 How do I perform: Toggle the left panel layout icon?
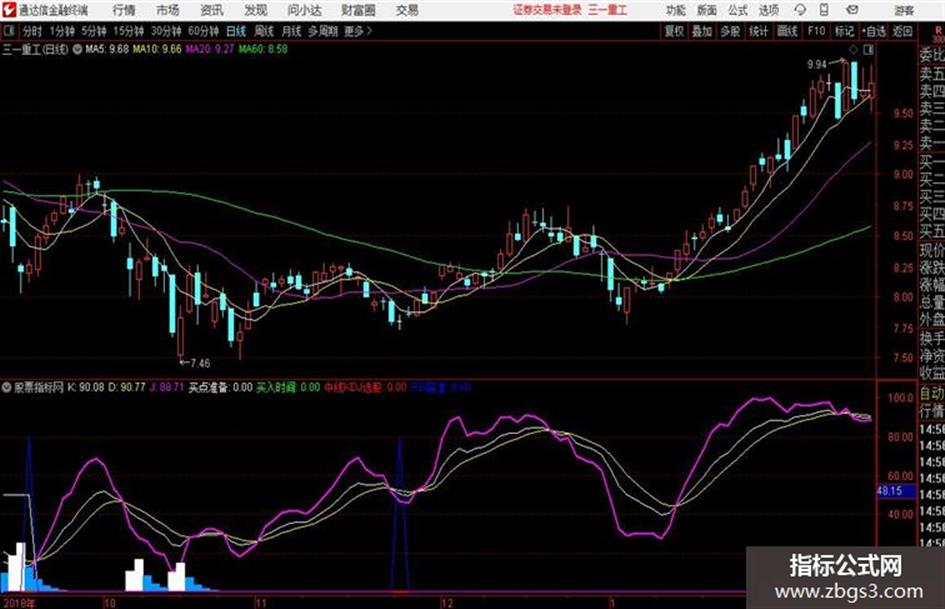pyautogui.click(x=8, y=31)
